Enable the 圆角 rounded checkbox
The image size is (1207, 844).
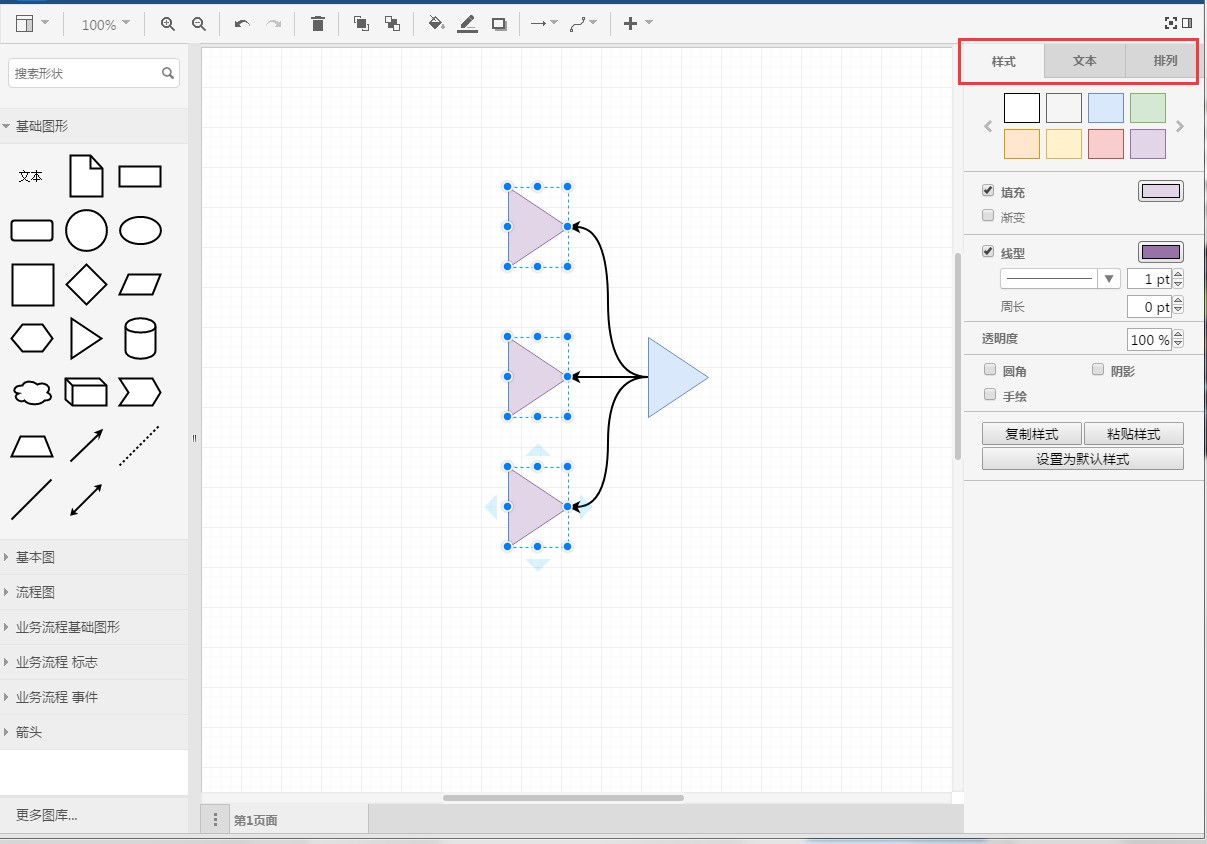click(989, 370)
